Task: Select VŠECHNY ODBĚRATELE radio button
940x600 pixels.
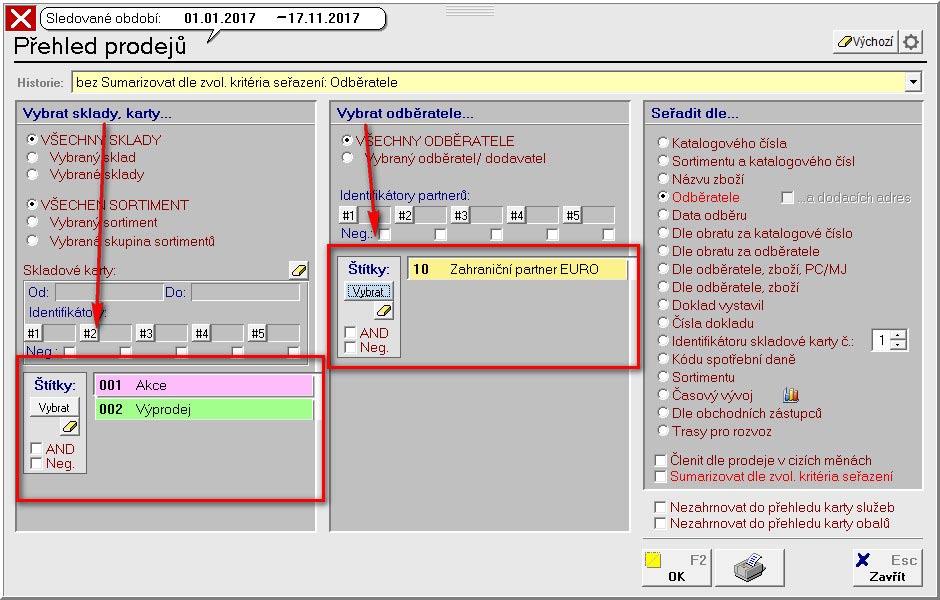Action: pyautogui.click(x=347, y=140)
